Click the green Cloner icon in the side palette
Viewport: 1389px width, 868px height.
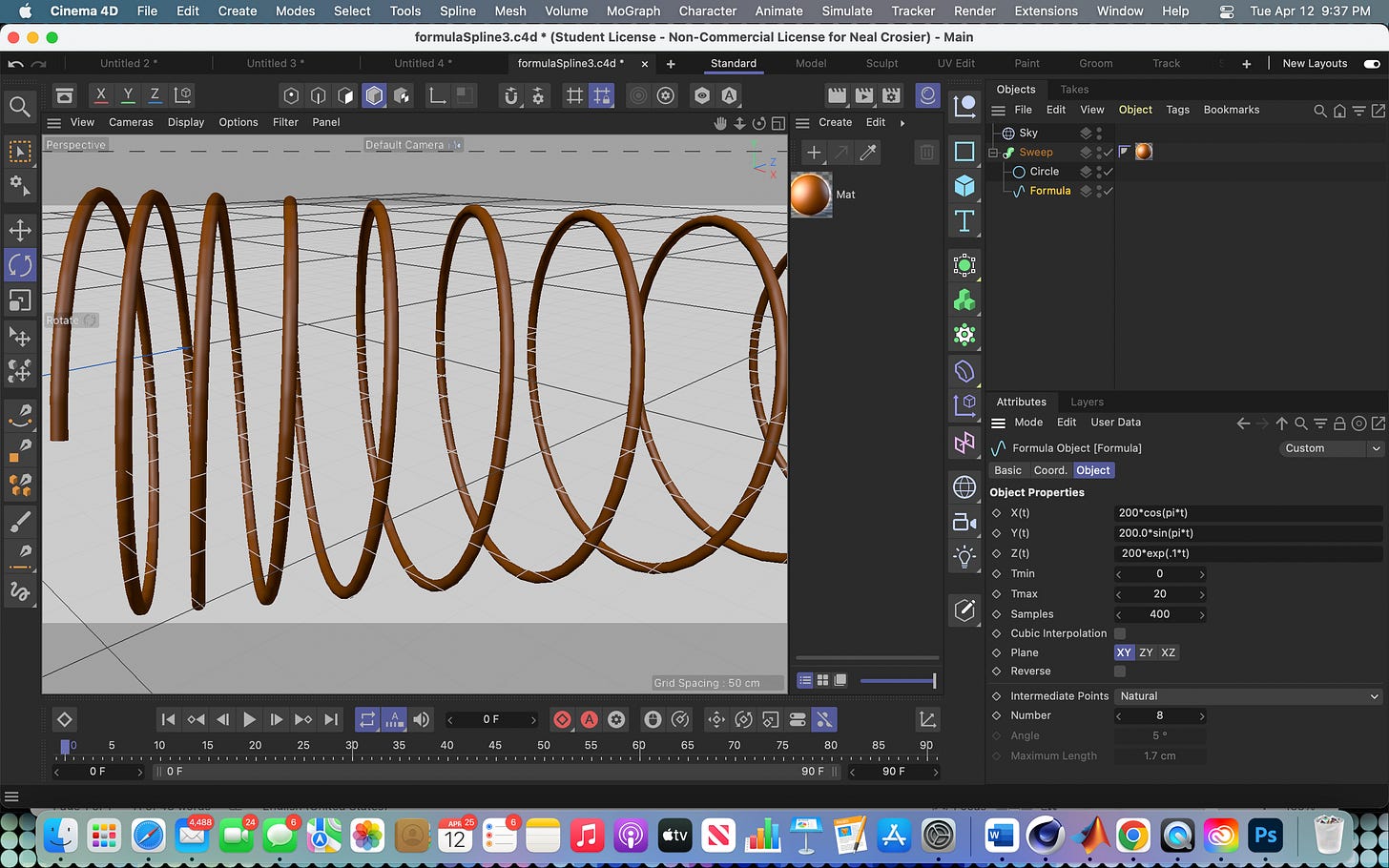964,300
